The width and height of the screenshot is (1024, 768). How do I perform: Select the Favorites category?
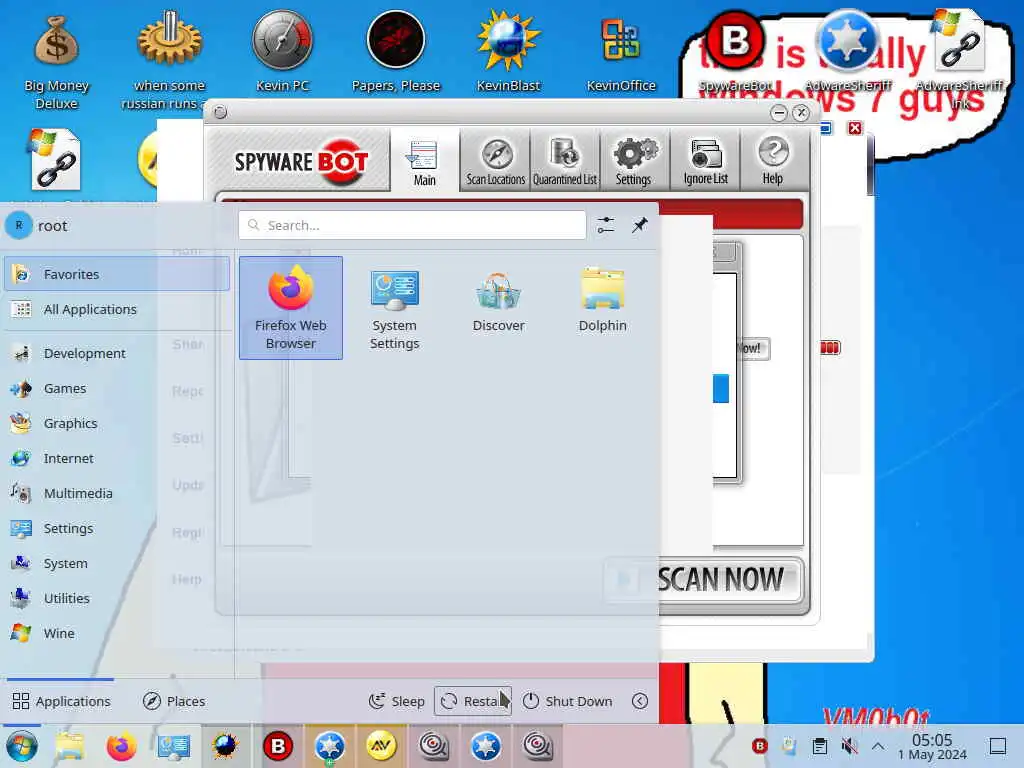[117, 274]
